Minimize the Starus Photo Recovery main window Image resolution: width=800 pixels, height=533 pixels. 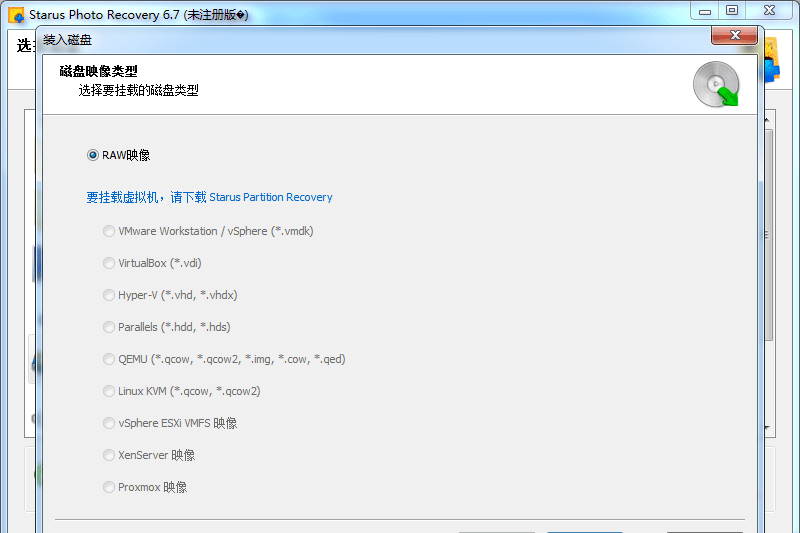coord(705,11)
